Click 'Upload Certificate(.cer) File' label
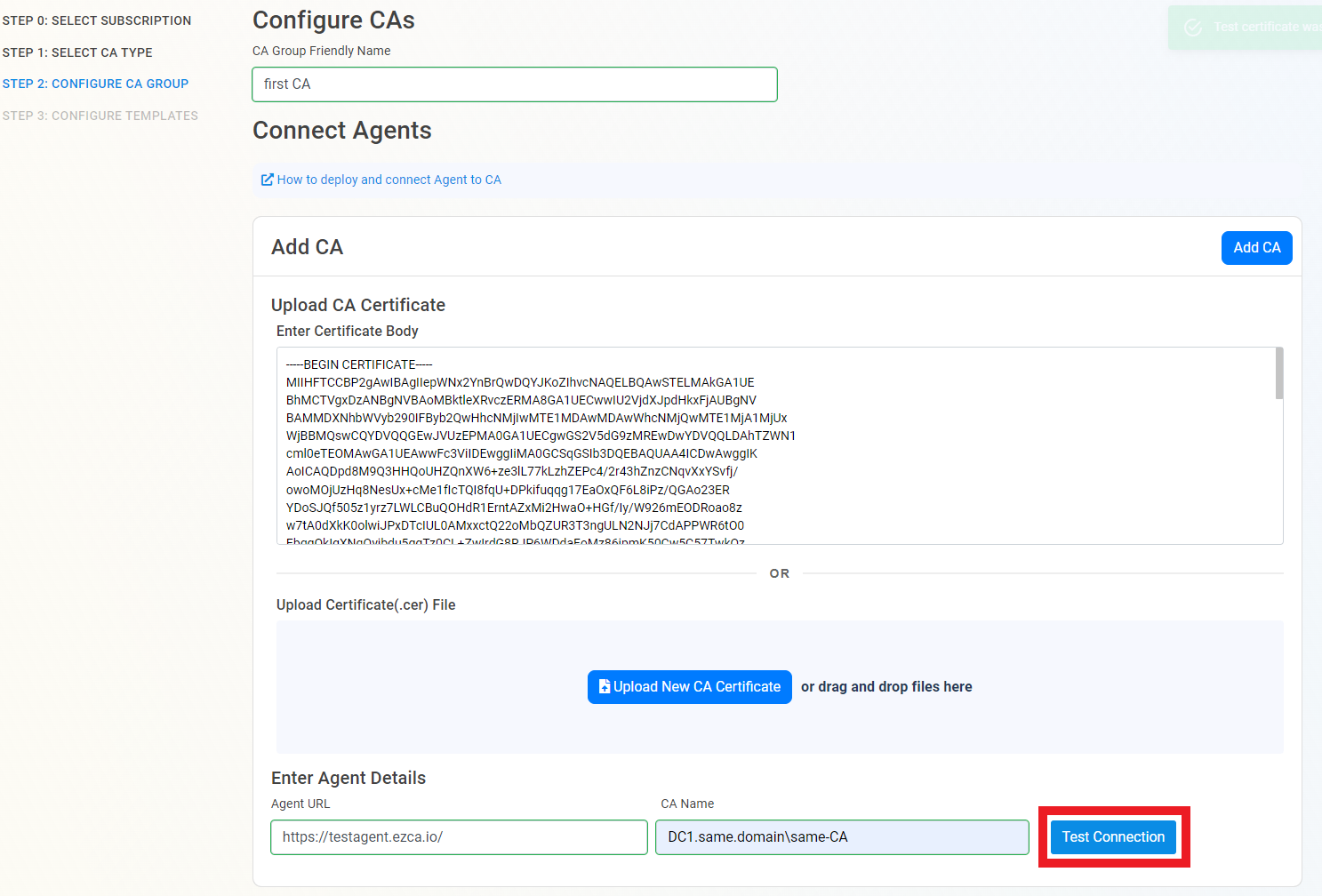Viewport: 1322px width, 896px height. 365,604
